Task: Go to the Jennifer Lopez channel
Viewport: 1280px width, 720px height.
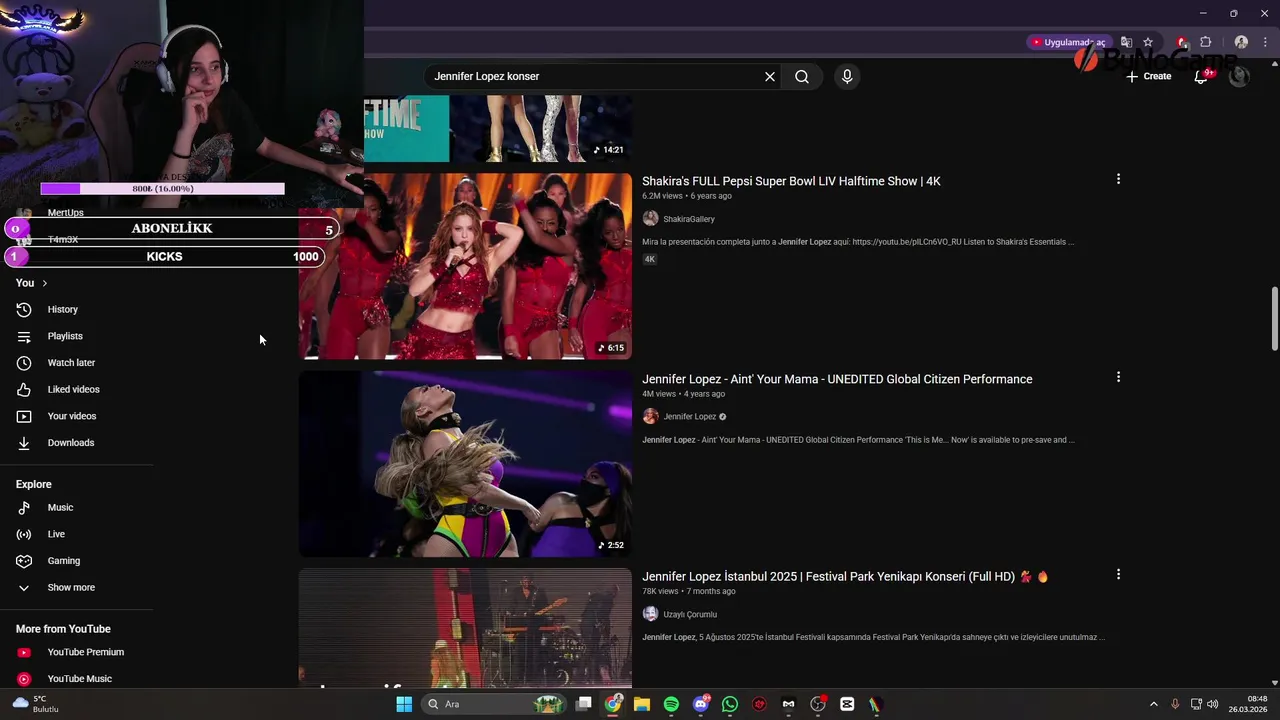Action: coord(689,417)
